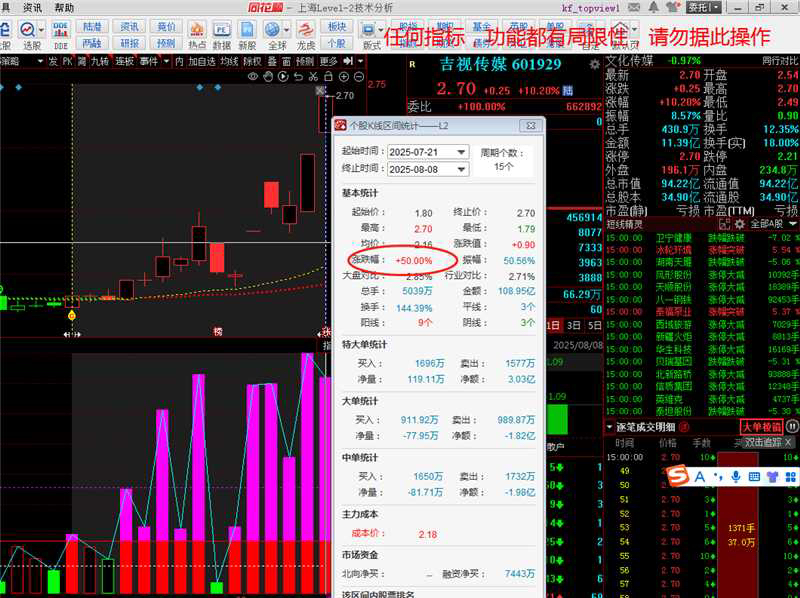This screenshot has height=598, width=800.
Task: Click 同行对比 link
Action: [x=781, y=60]
